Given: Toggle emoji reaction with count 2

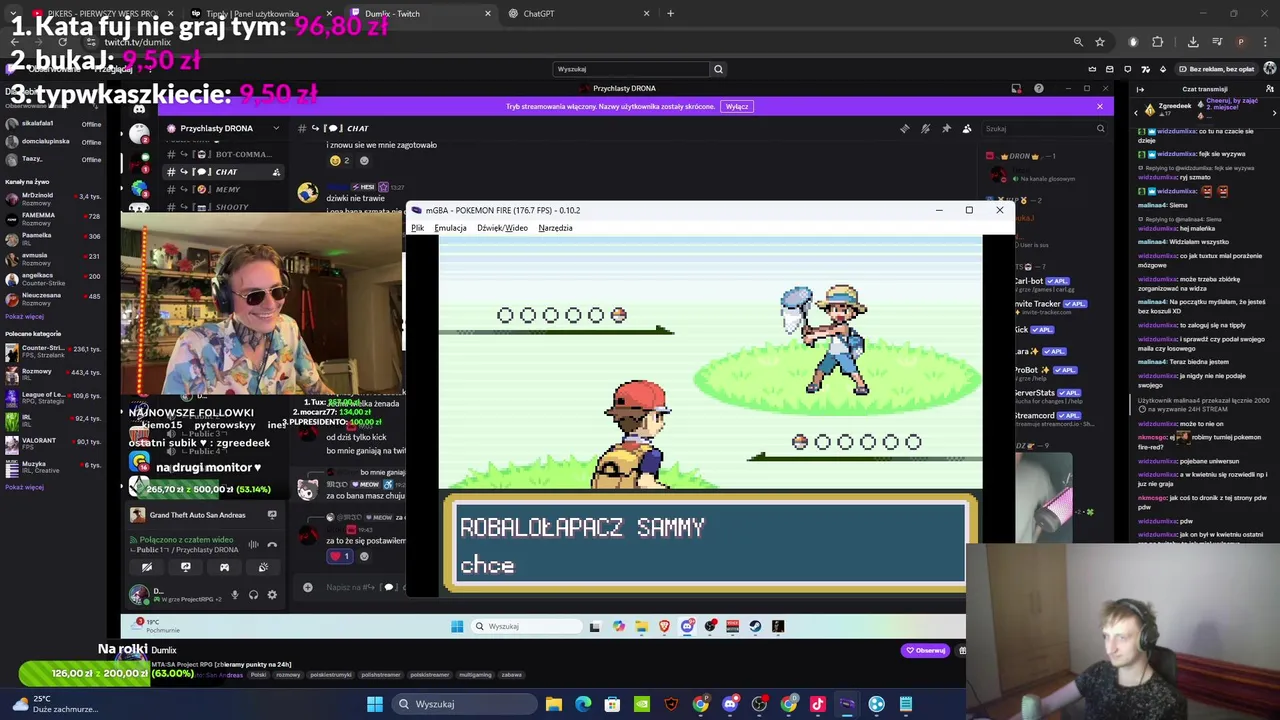Looking at the screenshot, I should 340,160.
